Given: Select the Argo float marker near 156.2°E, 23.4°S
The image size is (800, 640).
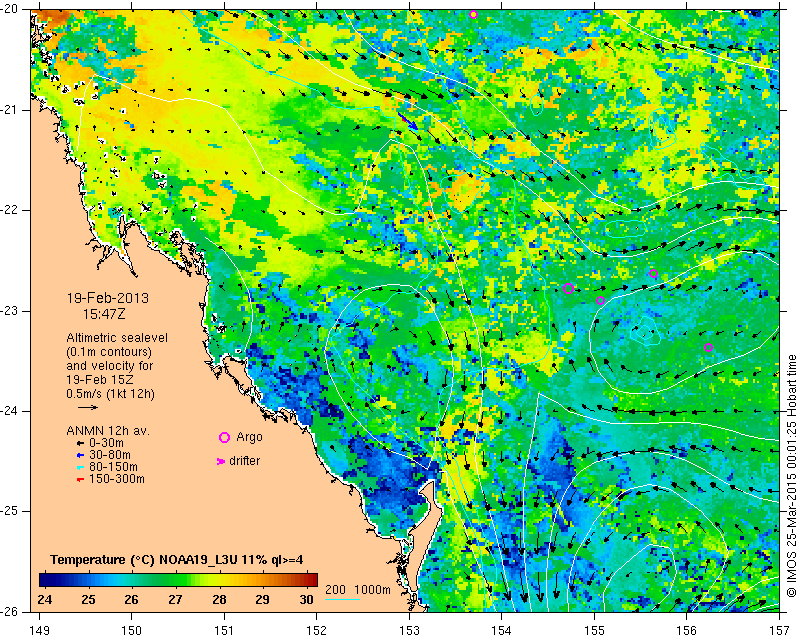Looking at the screenshot, I should point(708,348).
